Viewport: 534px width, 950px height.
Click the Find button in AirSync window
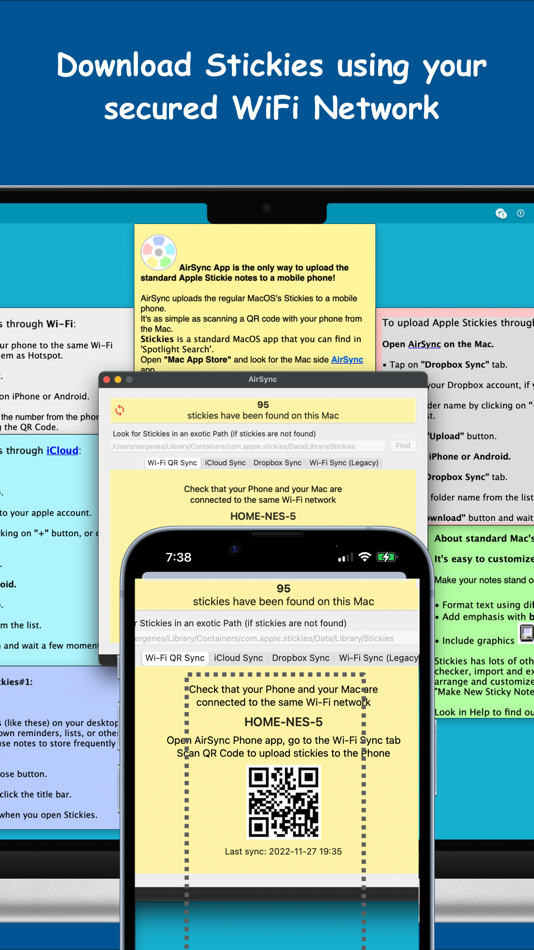402,446
